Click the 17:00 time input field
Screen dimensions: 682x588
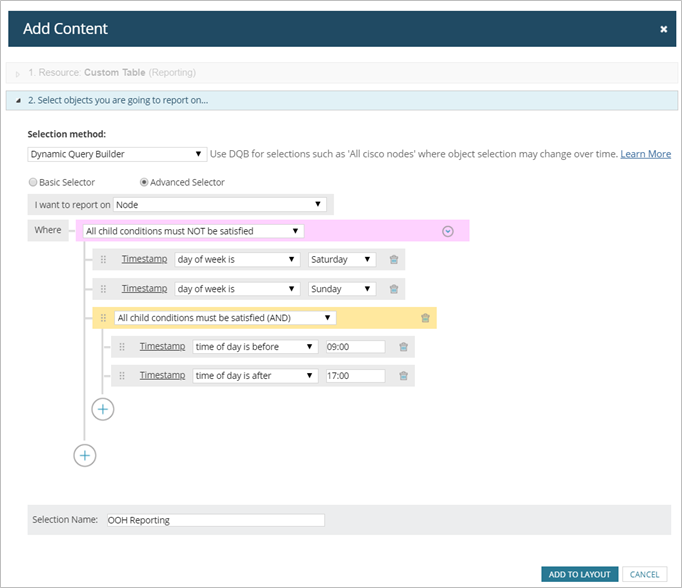[355, 376]
